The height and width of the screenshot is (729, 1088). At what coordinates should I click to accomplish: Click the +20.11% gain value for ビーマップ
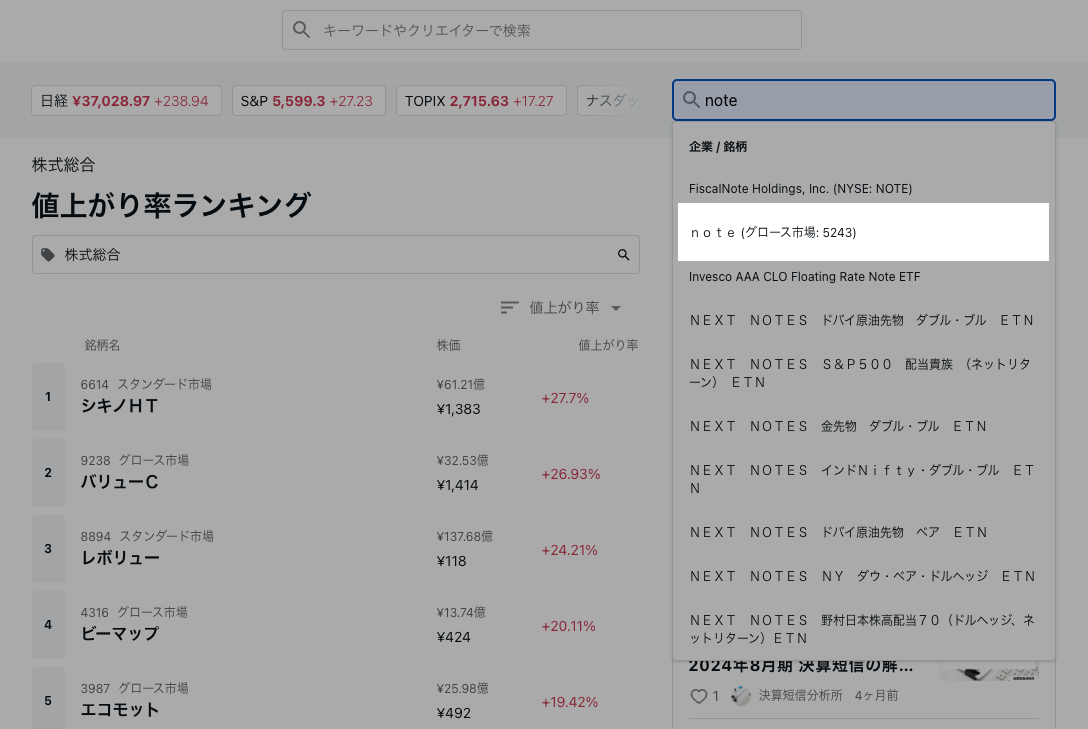pos(568,626)
